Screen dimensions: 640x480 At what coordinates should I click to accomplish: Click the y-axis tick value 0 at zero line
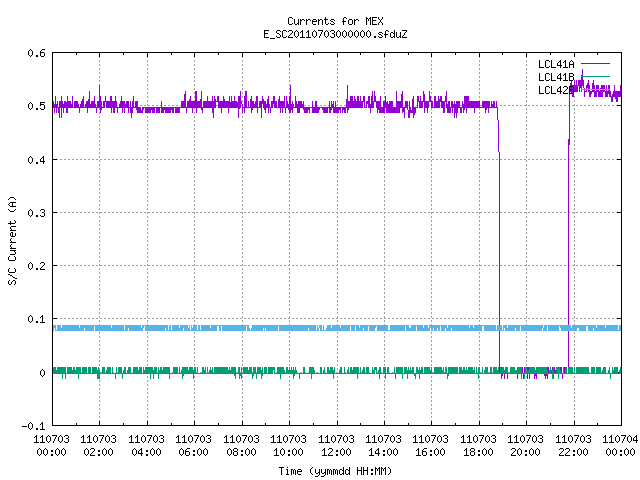(42, 373)
